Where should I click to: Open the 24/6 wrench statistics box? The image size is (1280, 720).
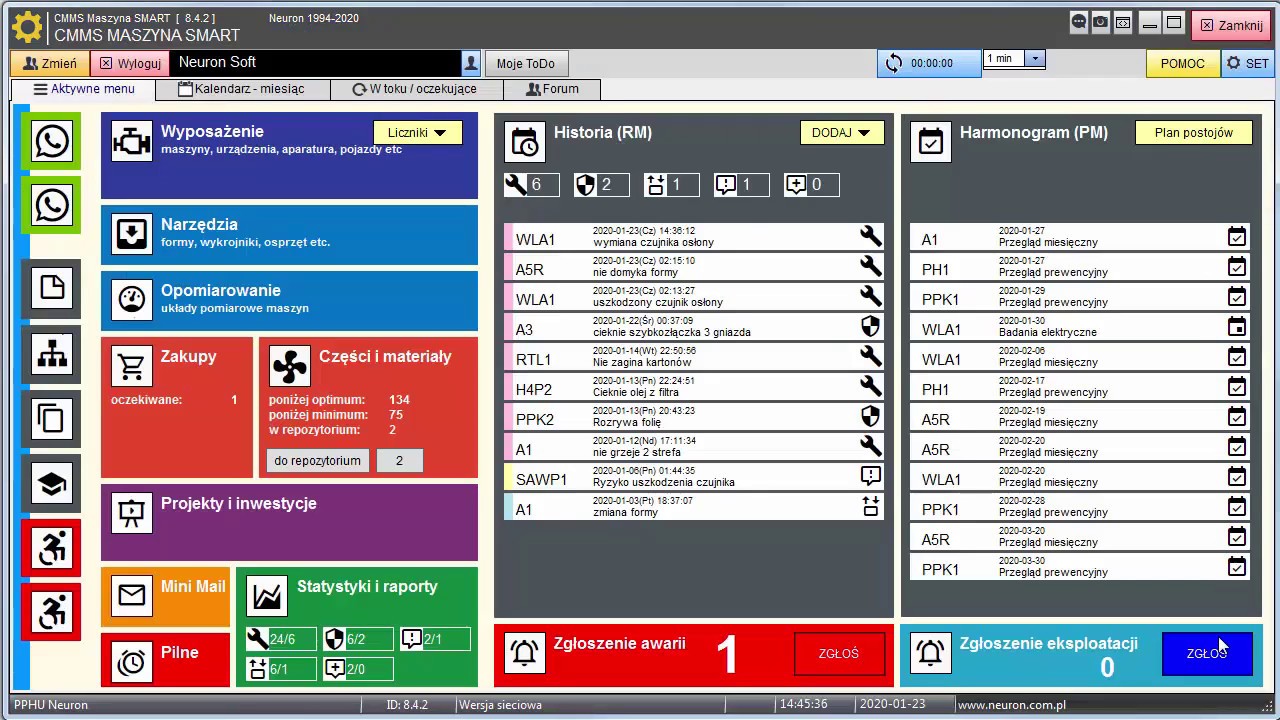click(x=281, y=639)
